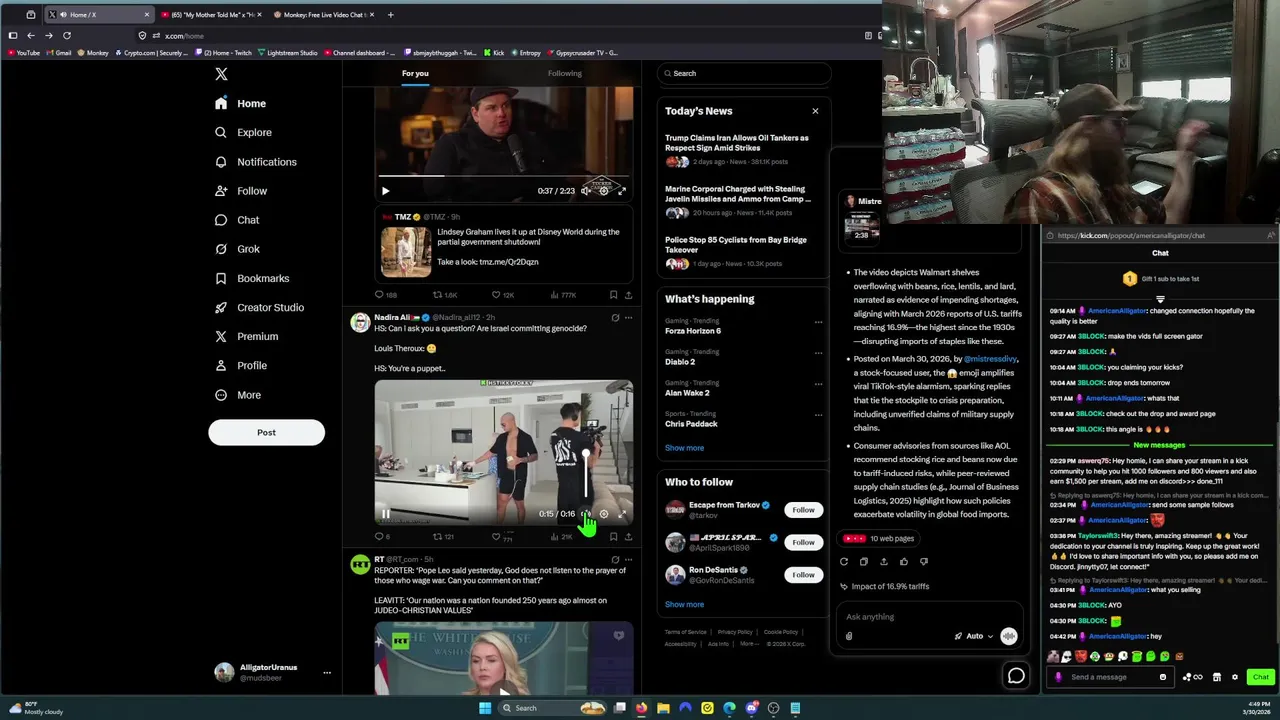Open floating chat bubble button

1016,676
